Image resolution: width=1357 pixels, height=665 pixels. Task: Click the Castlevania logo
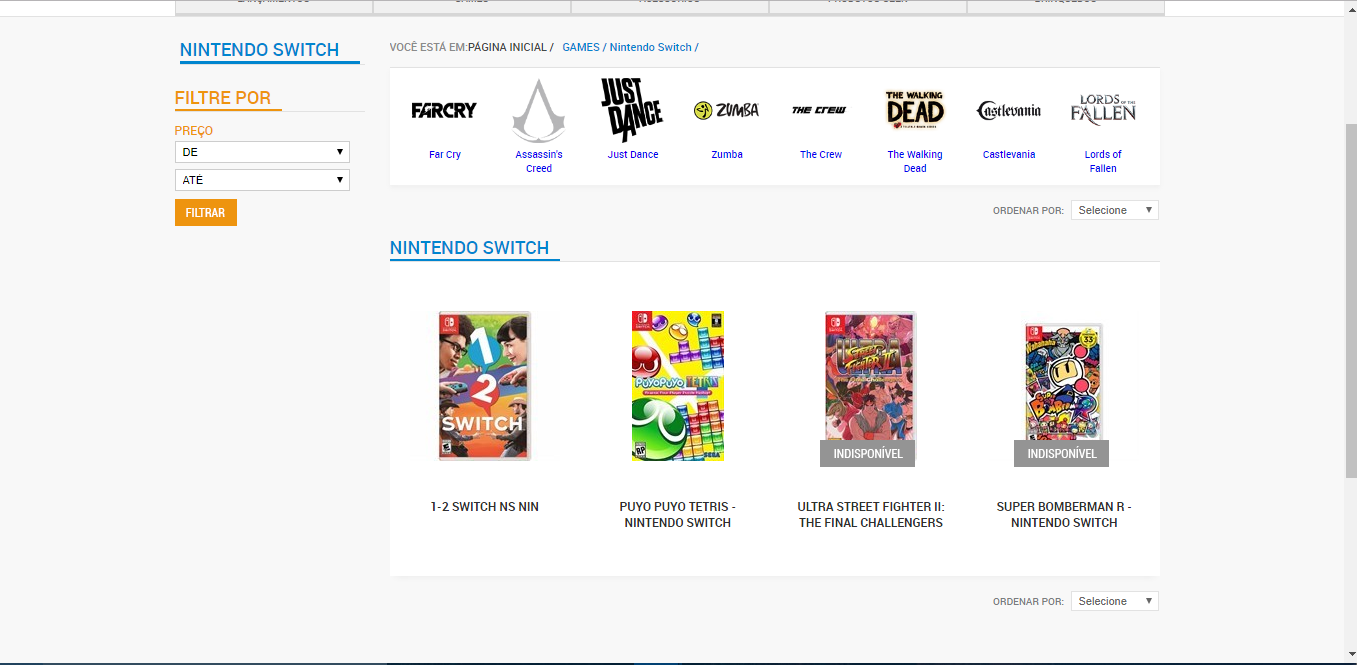pyautogui.click(x=1009, y=110)
